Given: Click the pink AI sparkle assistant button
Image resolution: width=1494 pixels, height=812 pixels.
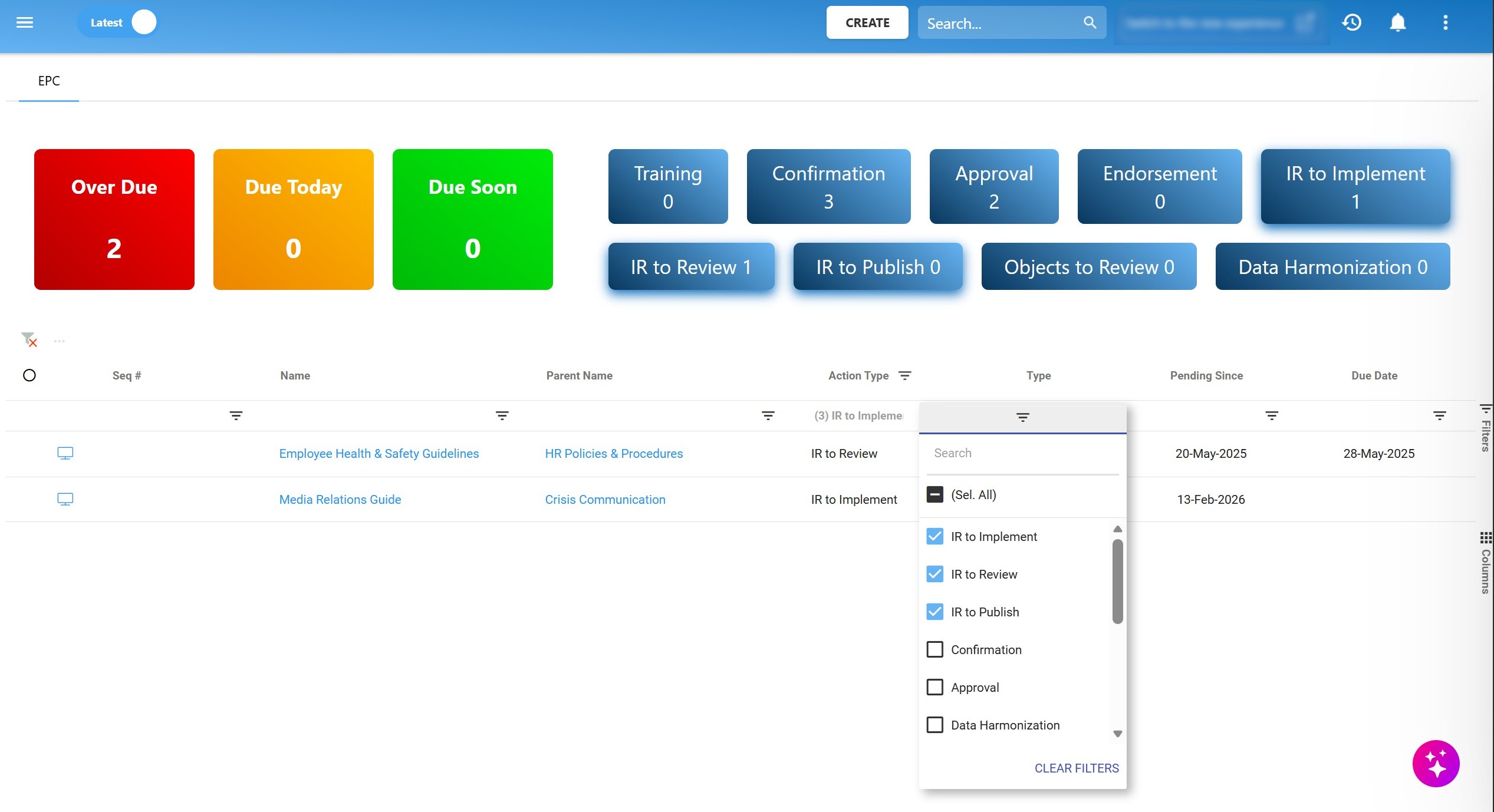Looking at the screenshot, I should point(1436,763).
